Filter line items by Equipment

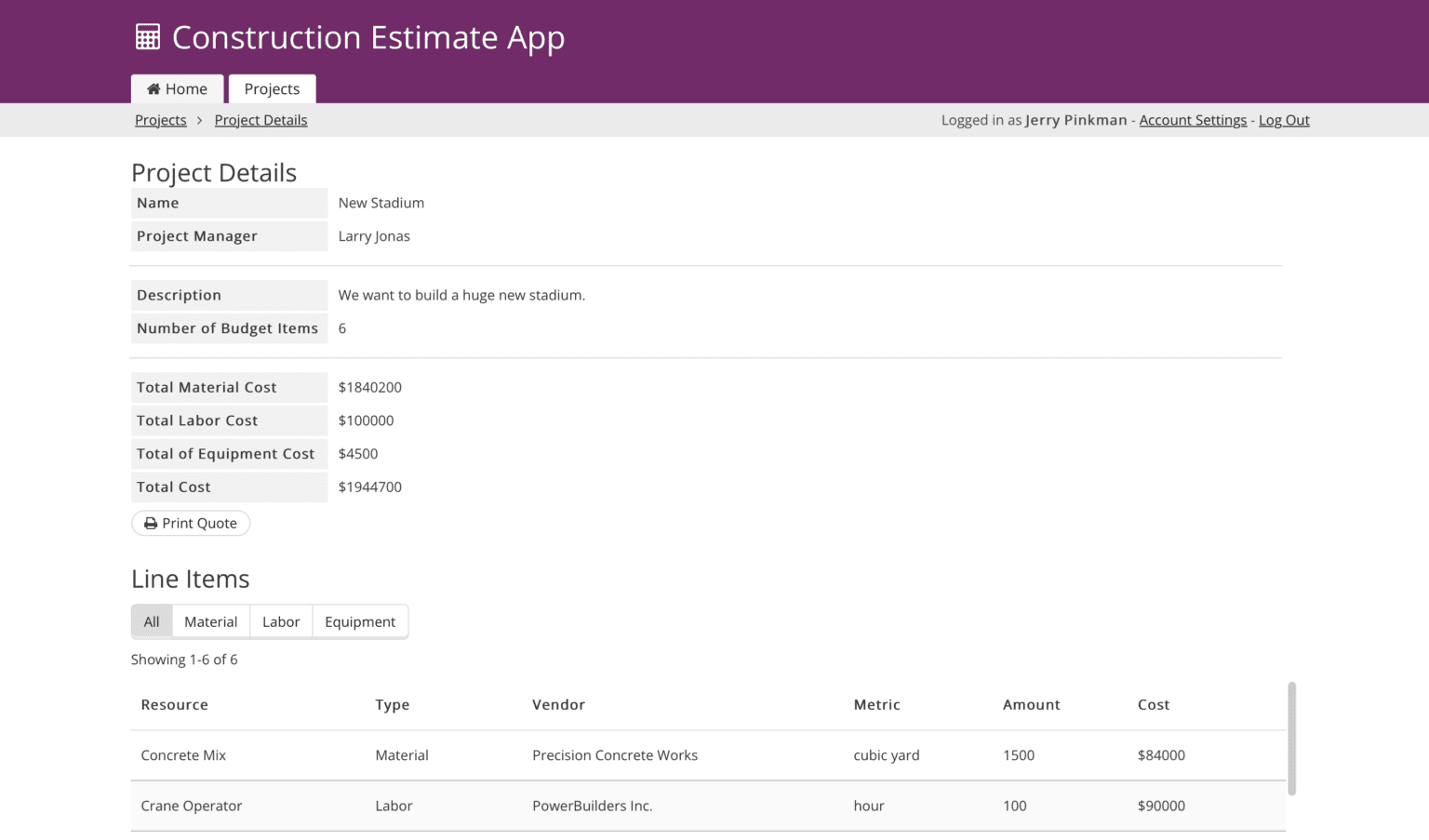(360, 621)
